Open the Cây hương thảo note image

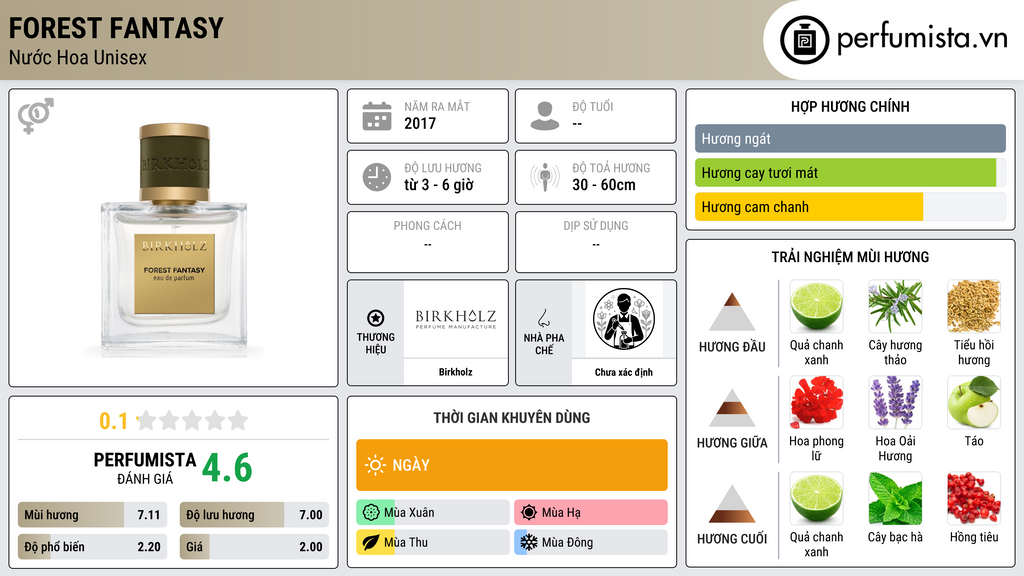895,306
